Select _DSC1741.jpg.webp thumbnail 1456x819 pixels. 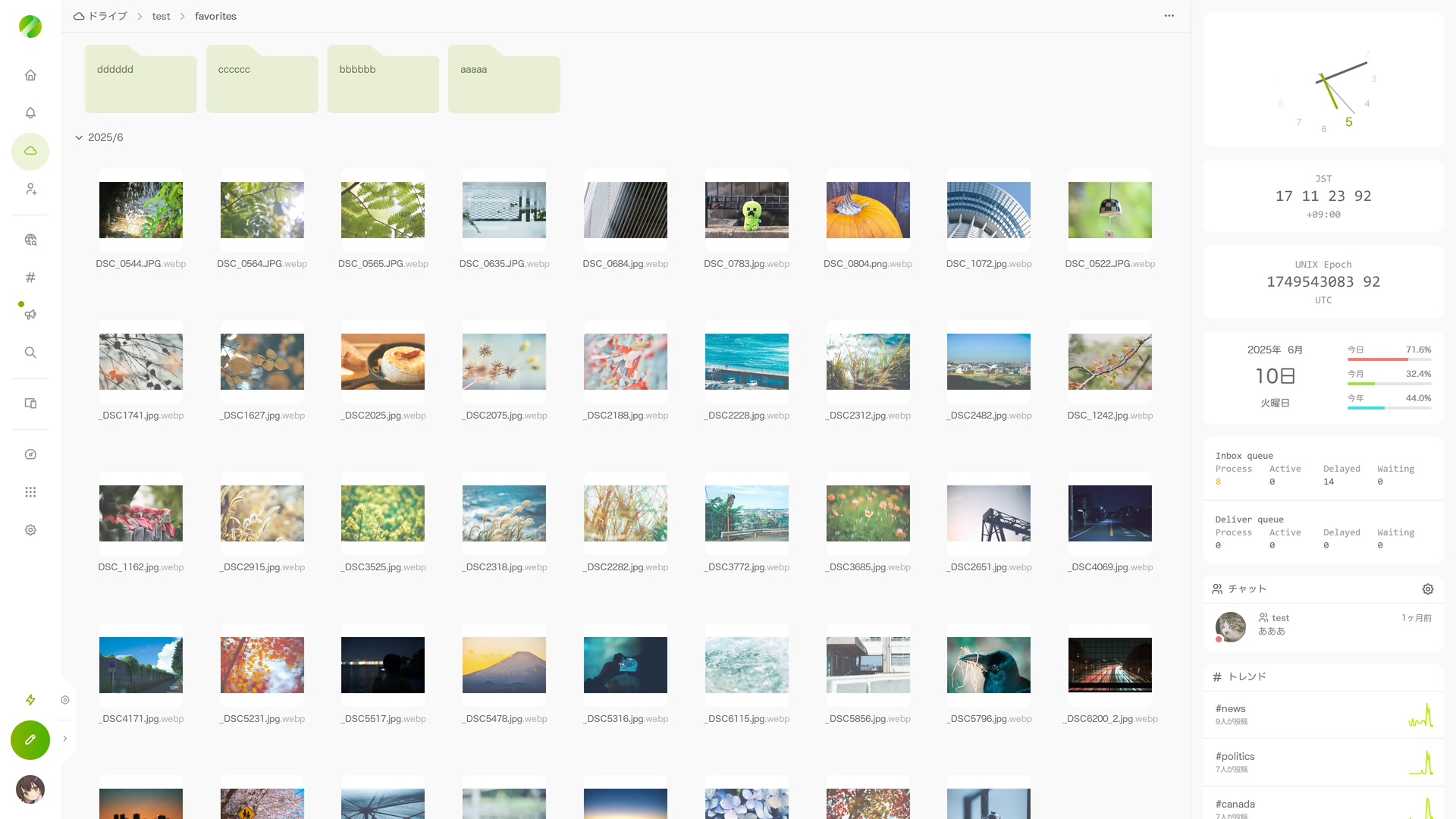pos(141,362)
